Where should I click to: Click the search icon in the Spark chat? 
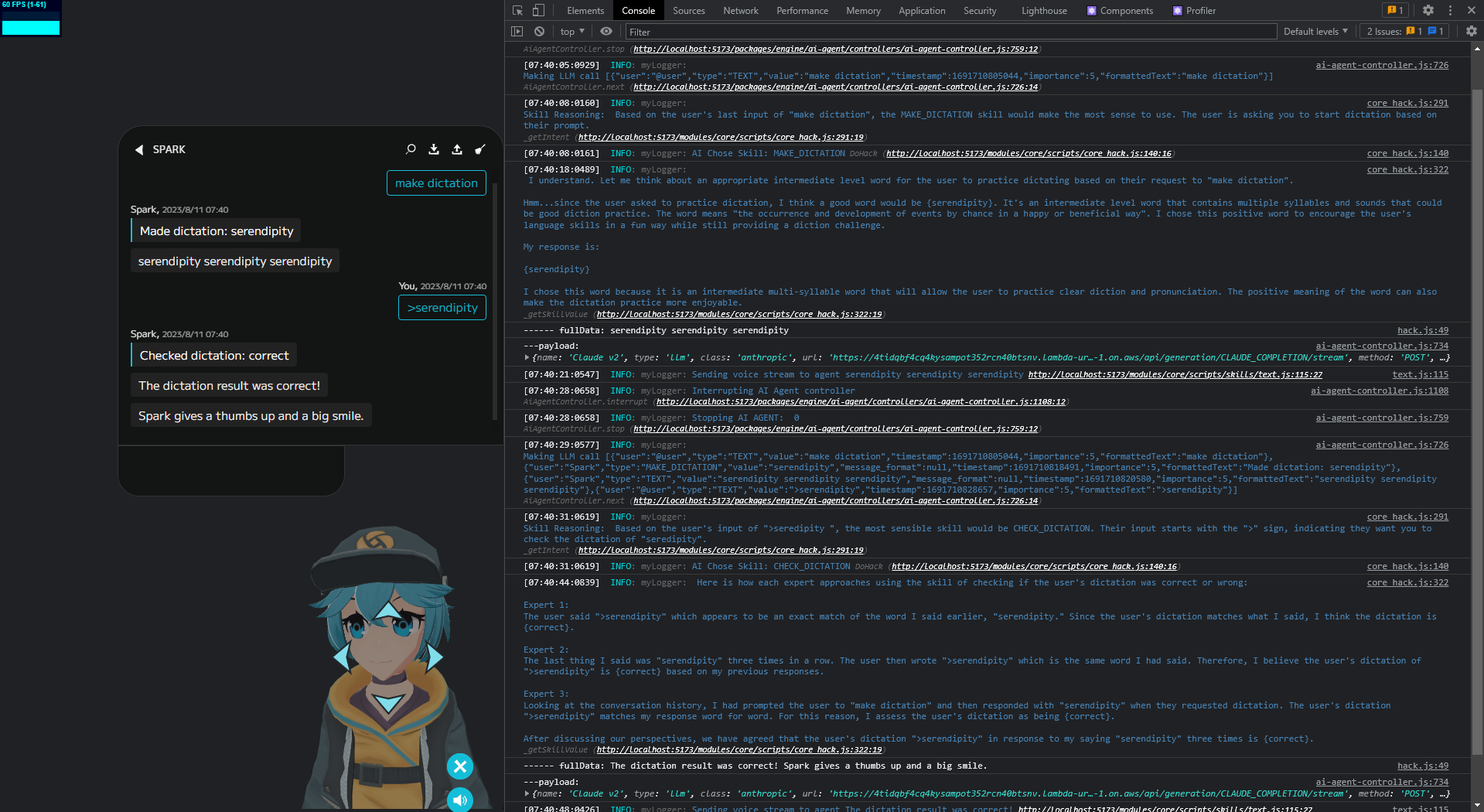pos(411,149)
